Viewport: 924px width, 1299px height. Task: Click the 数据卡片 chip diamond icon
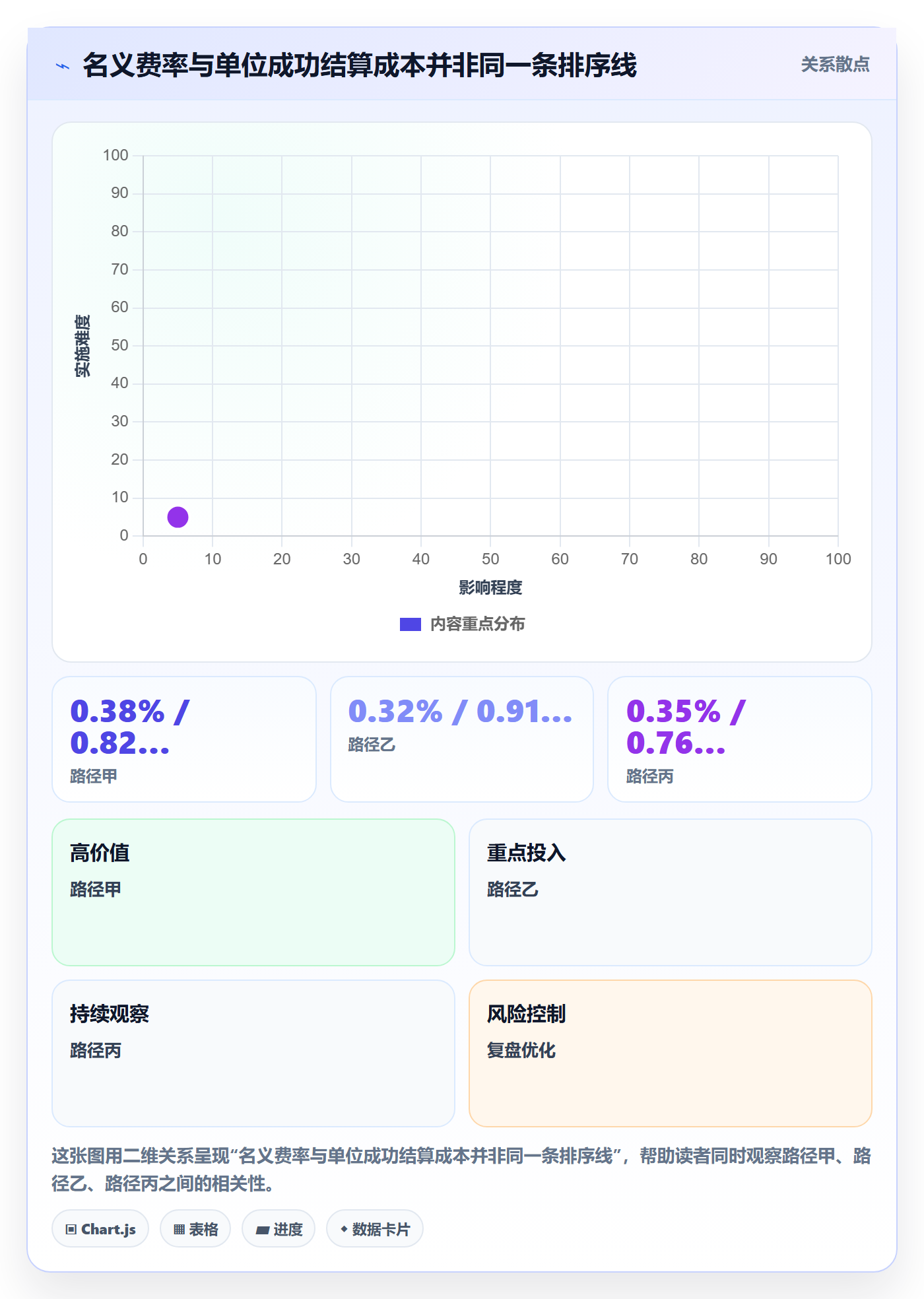pyautogui.click(x=344, y=1229)
